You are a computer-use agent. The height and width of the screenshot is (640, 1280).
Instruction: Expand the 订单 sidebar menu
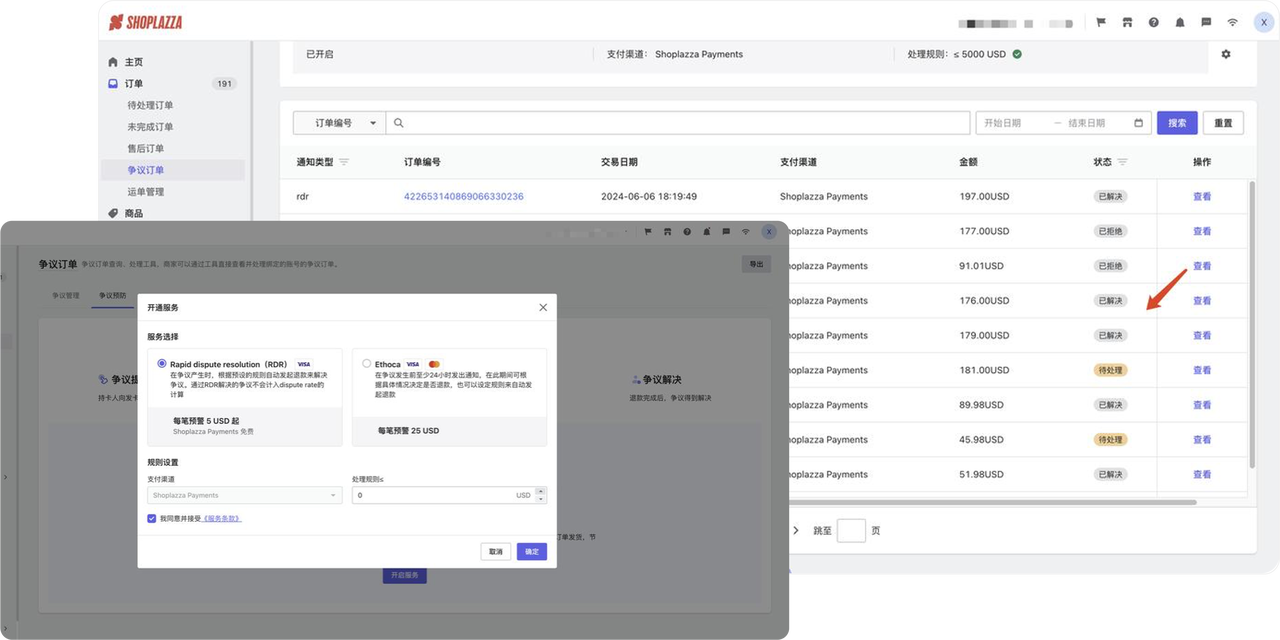click(133, 83)
